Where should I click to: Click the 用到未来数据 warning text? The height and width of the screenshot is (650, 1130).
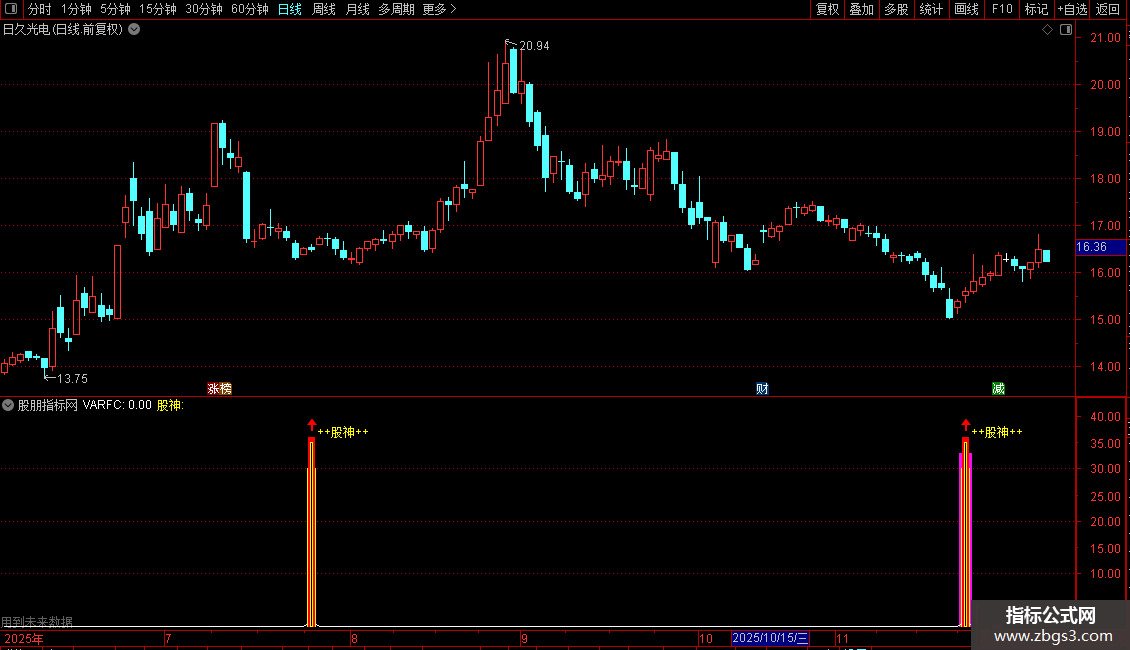pos(37,621)
